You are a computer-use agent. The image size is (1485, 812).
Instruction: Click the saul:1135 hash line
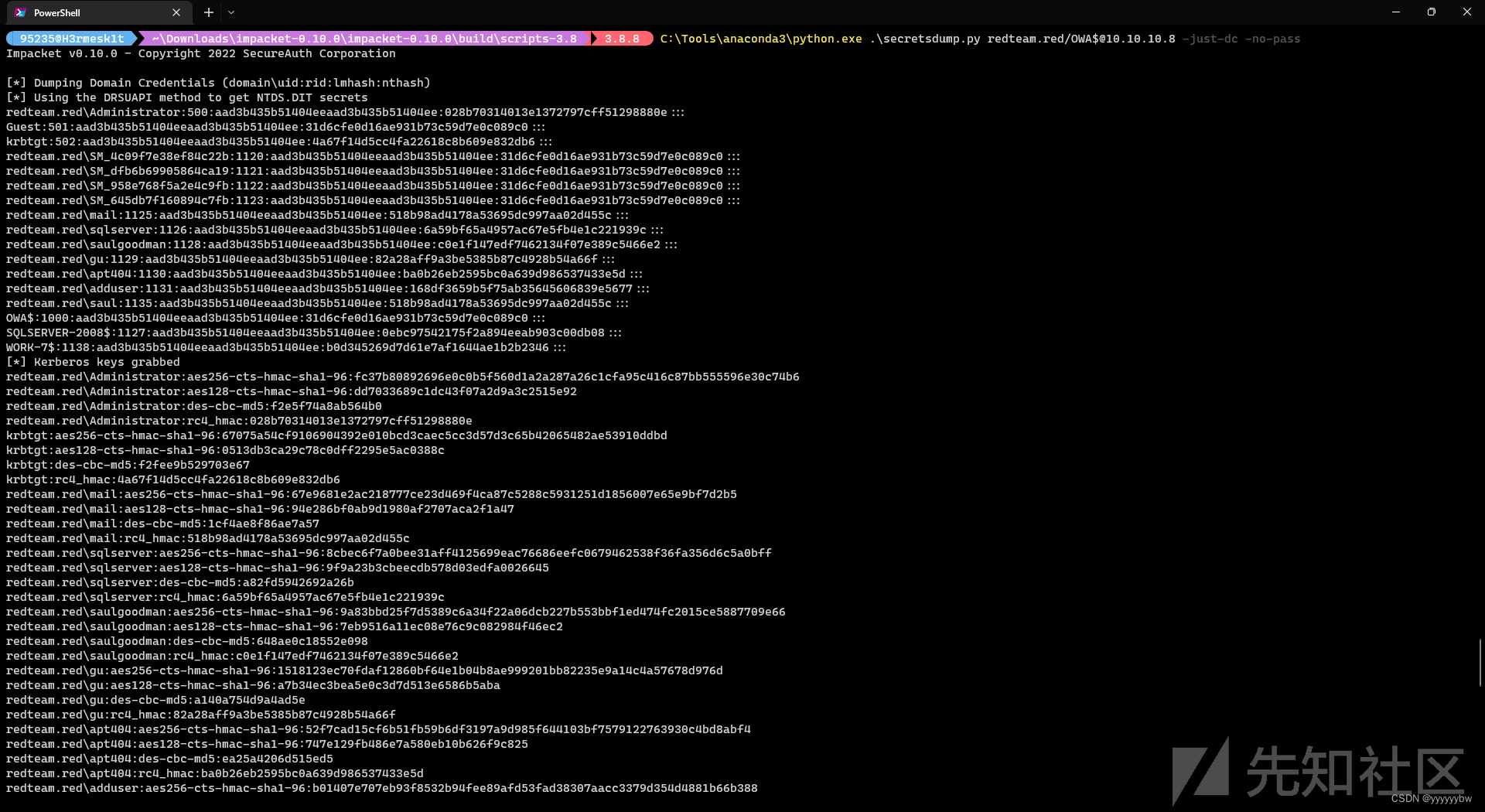[317, 303]
